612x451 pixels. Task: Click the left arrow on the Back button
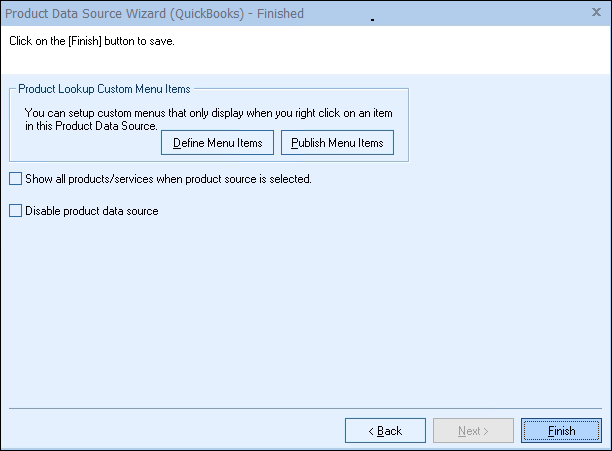[x=372, y=431]
